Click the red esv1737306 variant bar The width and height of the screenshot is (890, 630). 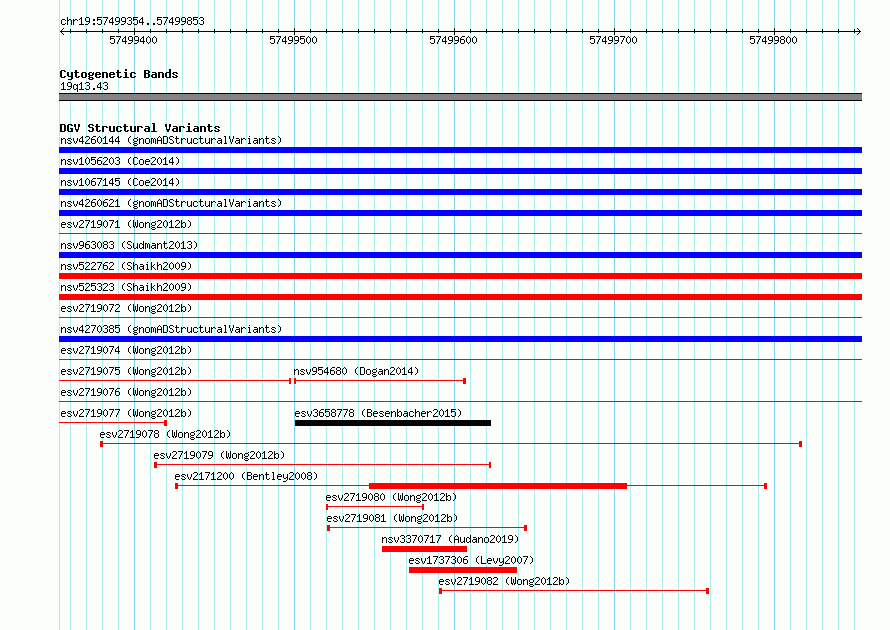[x=463, y=570]
